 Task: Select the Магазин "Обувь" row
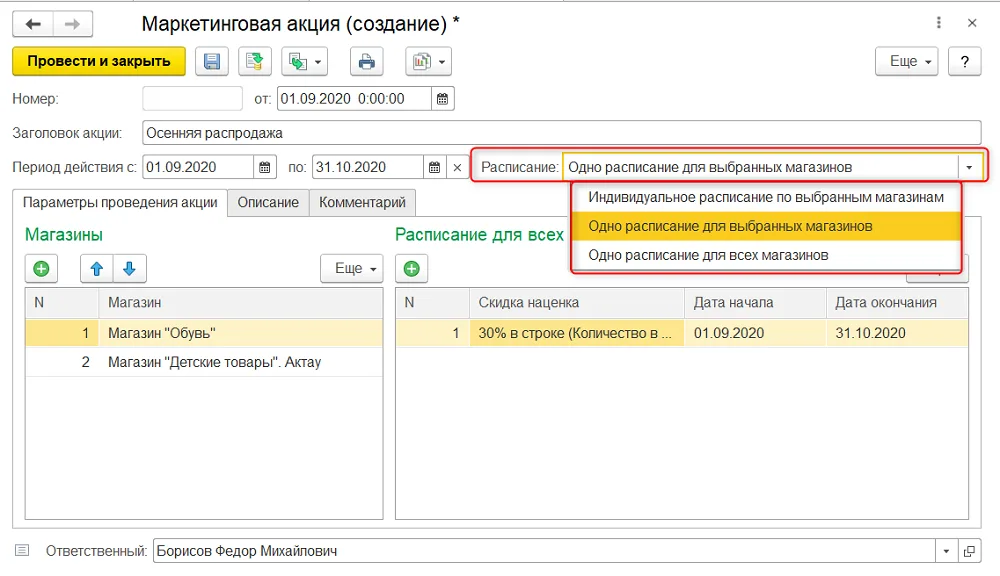pyautogui.click(x=204, y=333)
